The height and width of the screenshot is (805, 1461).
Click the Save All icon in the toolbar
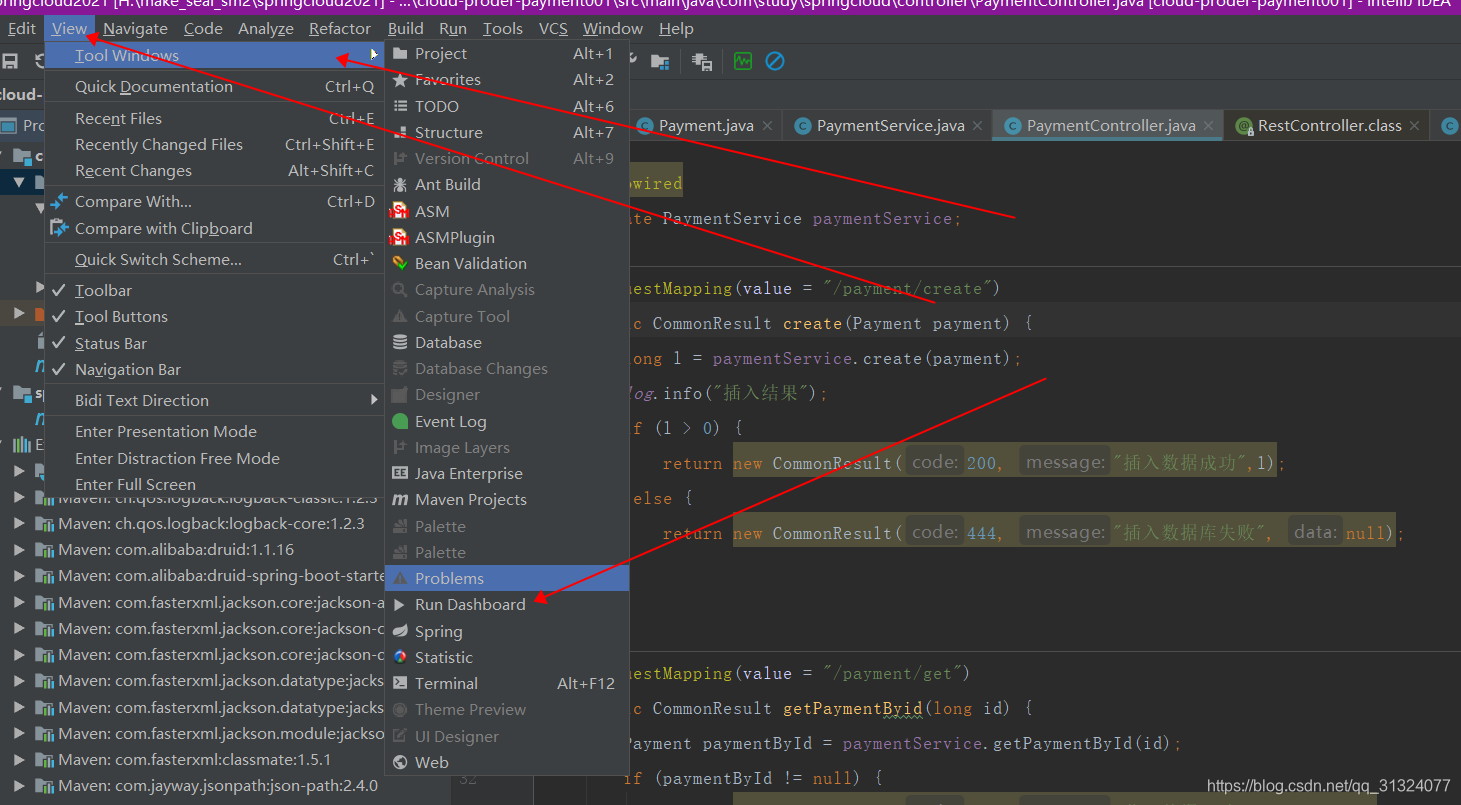pos(10,61)
